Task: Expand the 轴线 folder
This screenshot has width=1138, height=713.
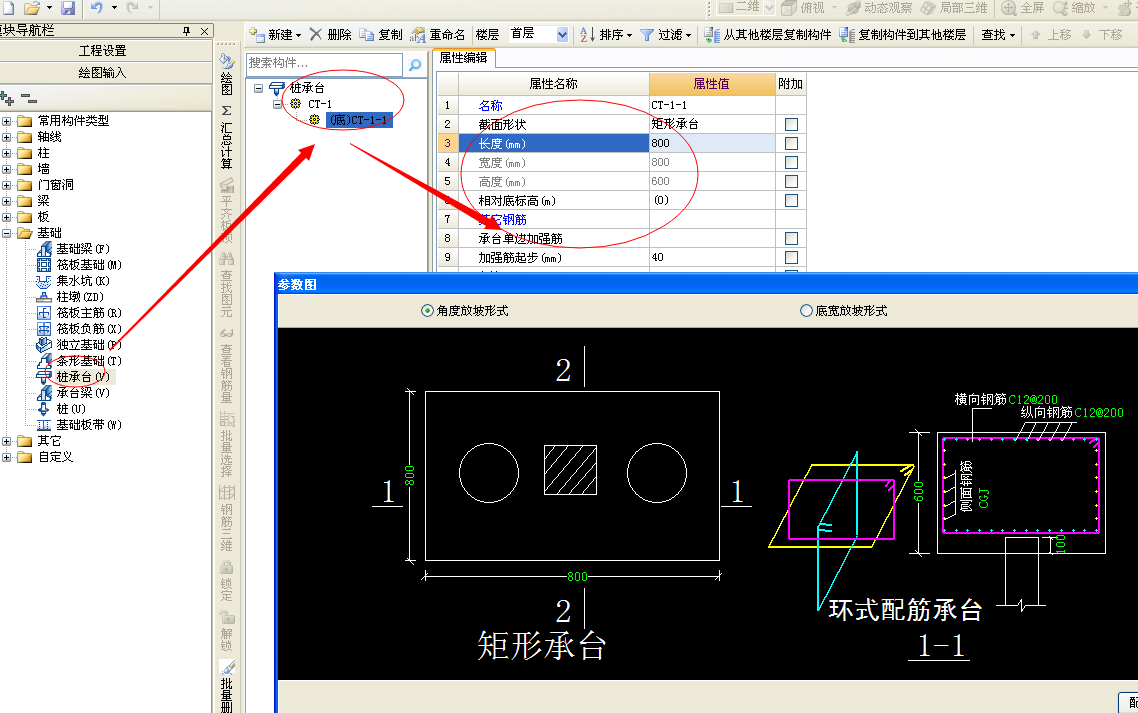Action: pyautogui.click(x=7, y=137)
